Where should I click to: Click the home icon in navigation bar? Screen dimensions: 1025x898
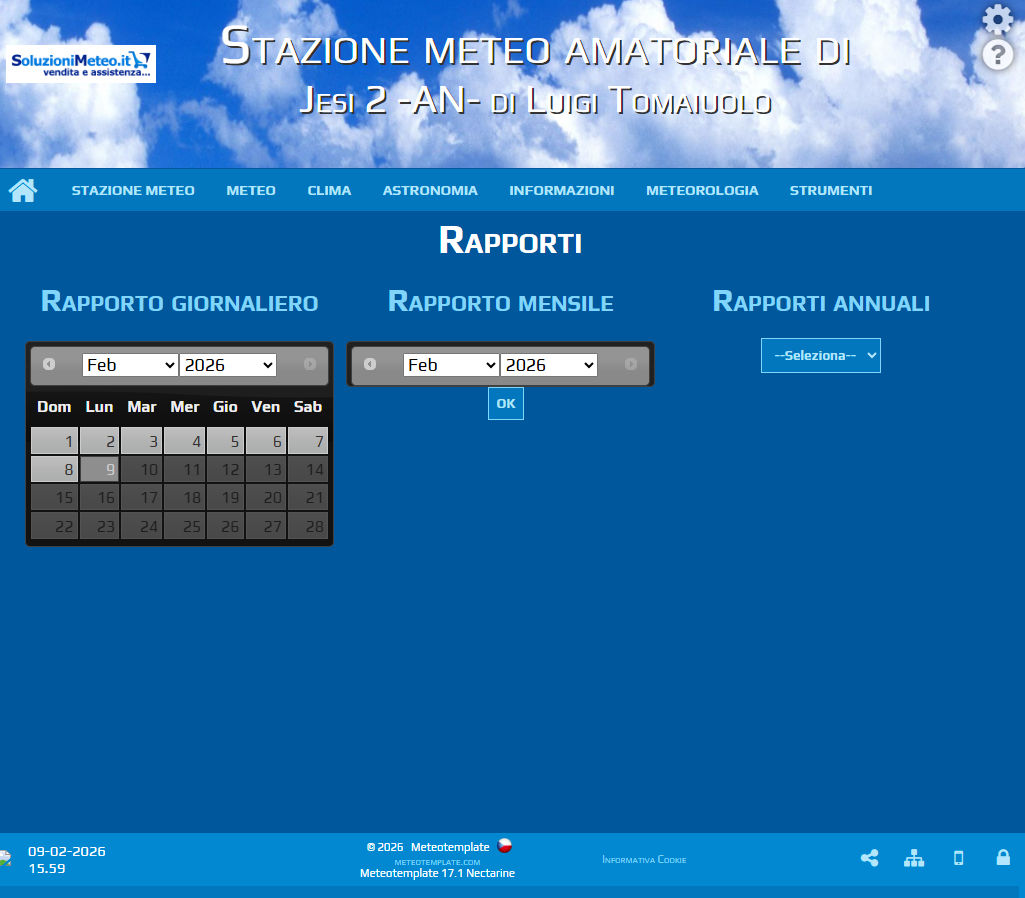(23, 190)
